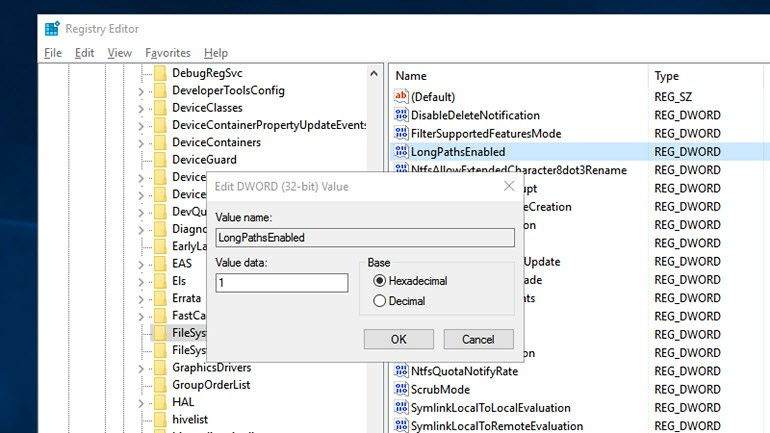Screen dimensions: 770x433
Task: Select the NtfsQuotaNotifyRate value name
Action: [465, 371]
